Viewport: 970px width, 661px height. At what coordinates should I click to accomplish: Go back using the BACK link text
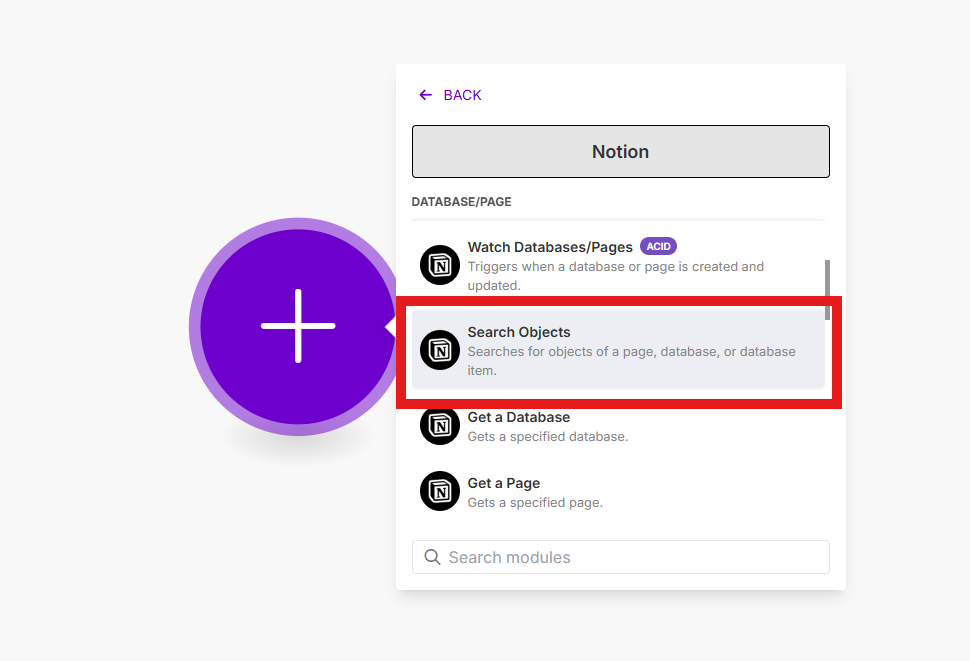462,95
